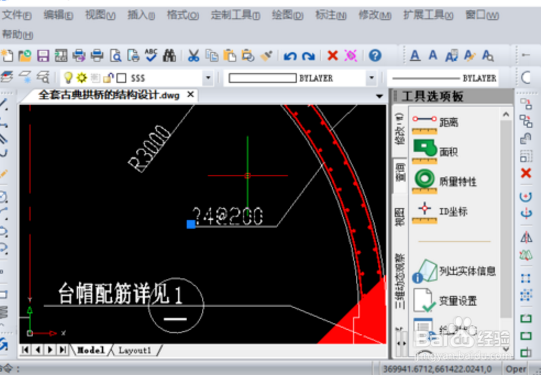The height and width of the screenshot is (375, 542).
Task: Click the magenta purge icon next to Delete
Action: (x=351, y=55)
